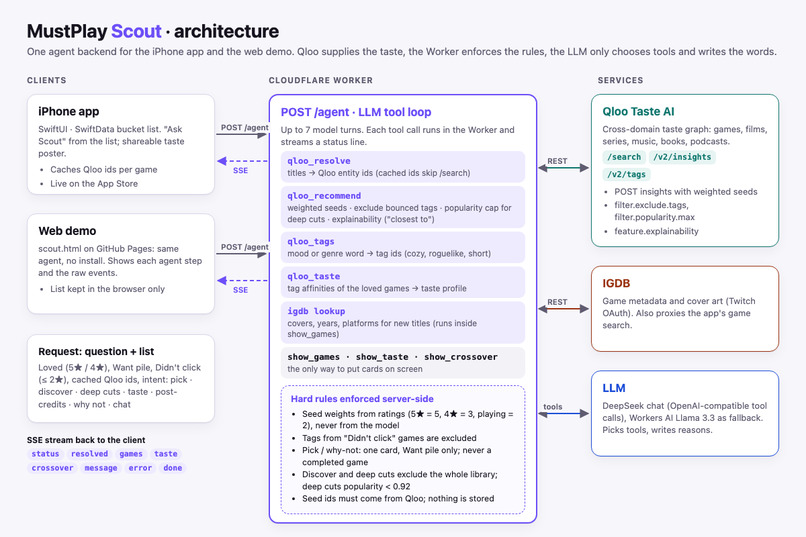This screenshot has width=806, height=537.
Task: Click the "MustPlay Scout · architecture" title
Action: [x=153, y=31]
